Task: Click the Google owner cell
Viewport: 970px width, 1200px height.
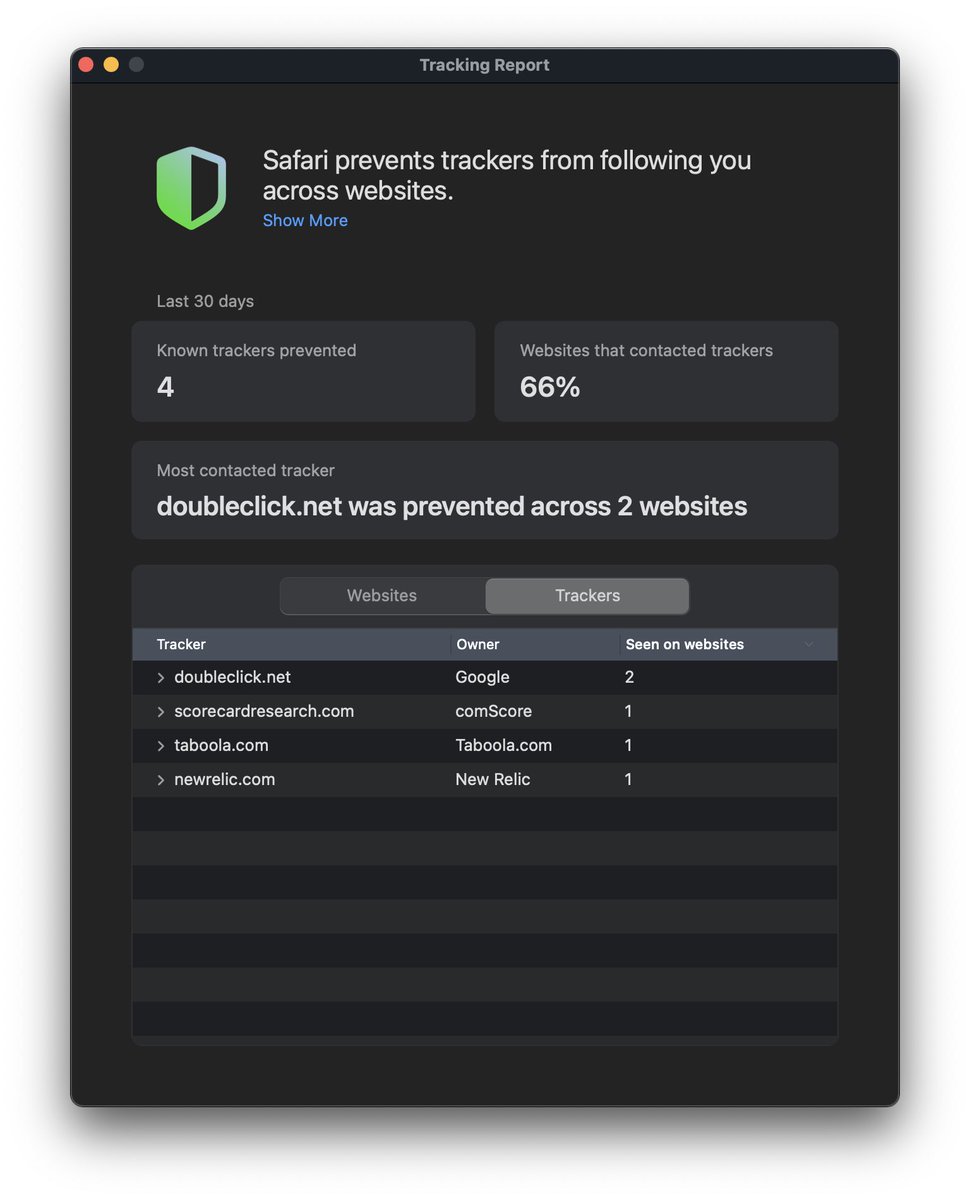Action: [x=482, y=678]
